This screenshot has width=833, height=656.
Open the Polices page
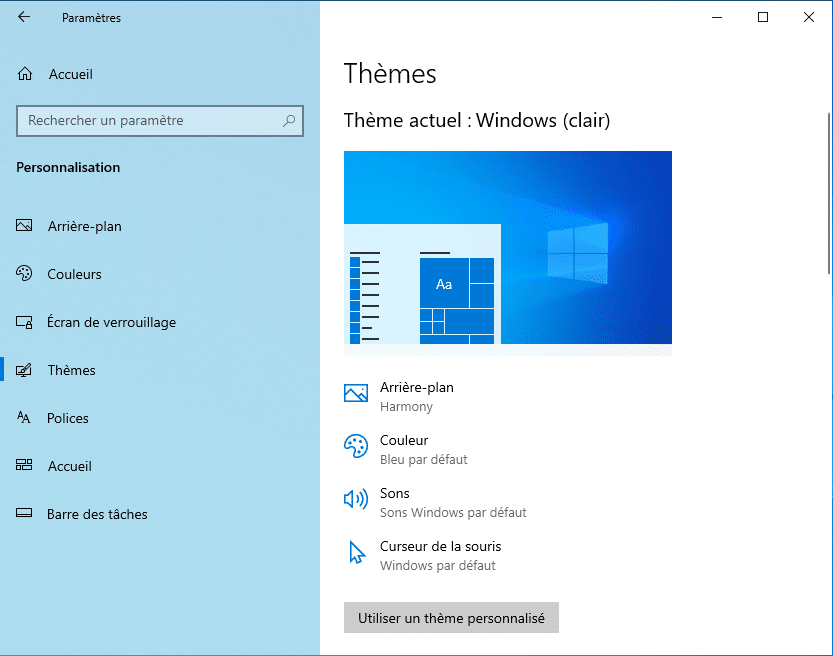click(68, 418)
